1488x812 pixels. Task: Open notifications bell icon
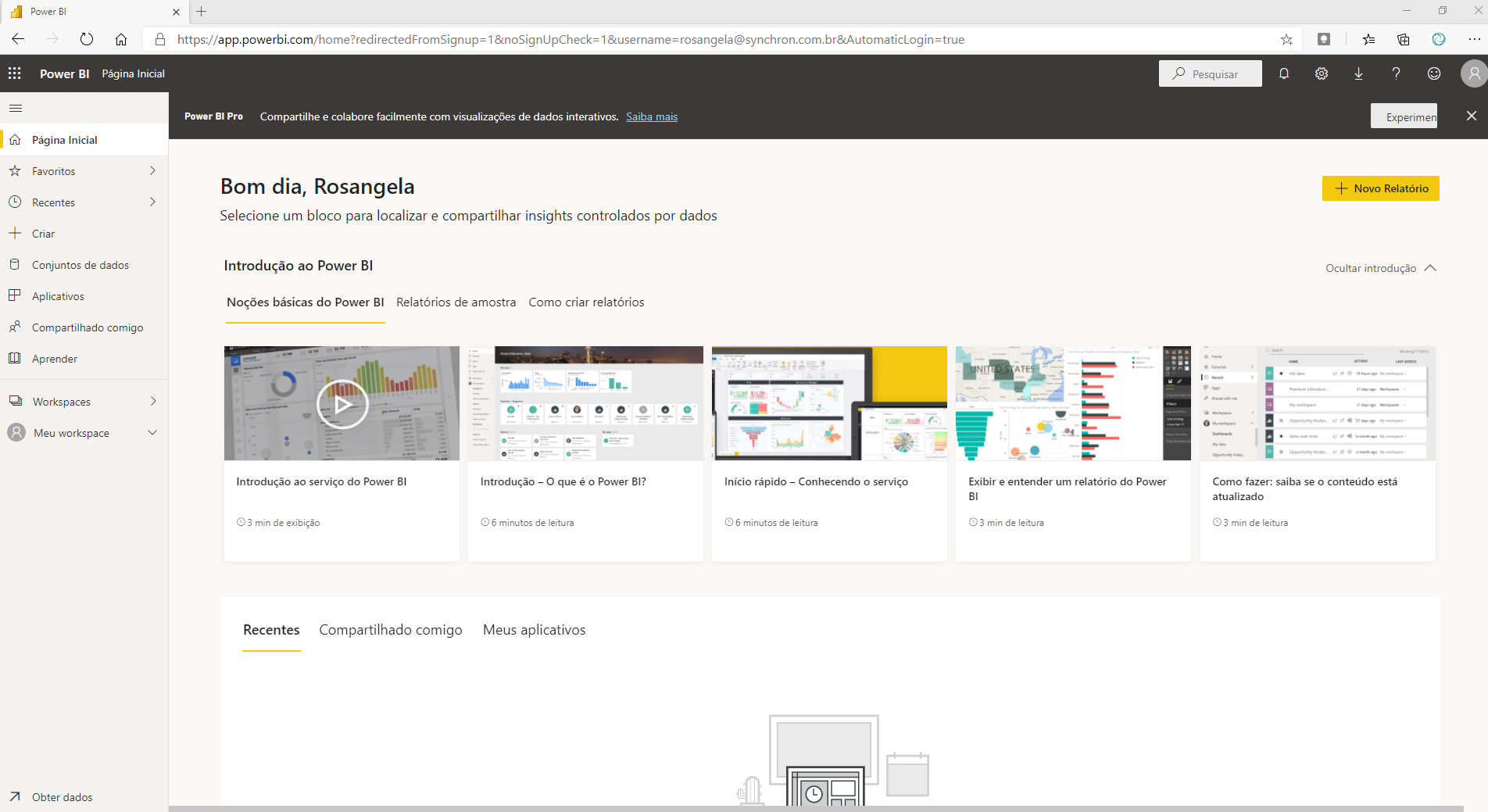coord(1284,73)
